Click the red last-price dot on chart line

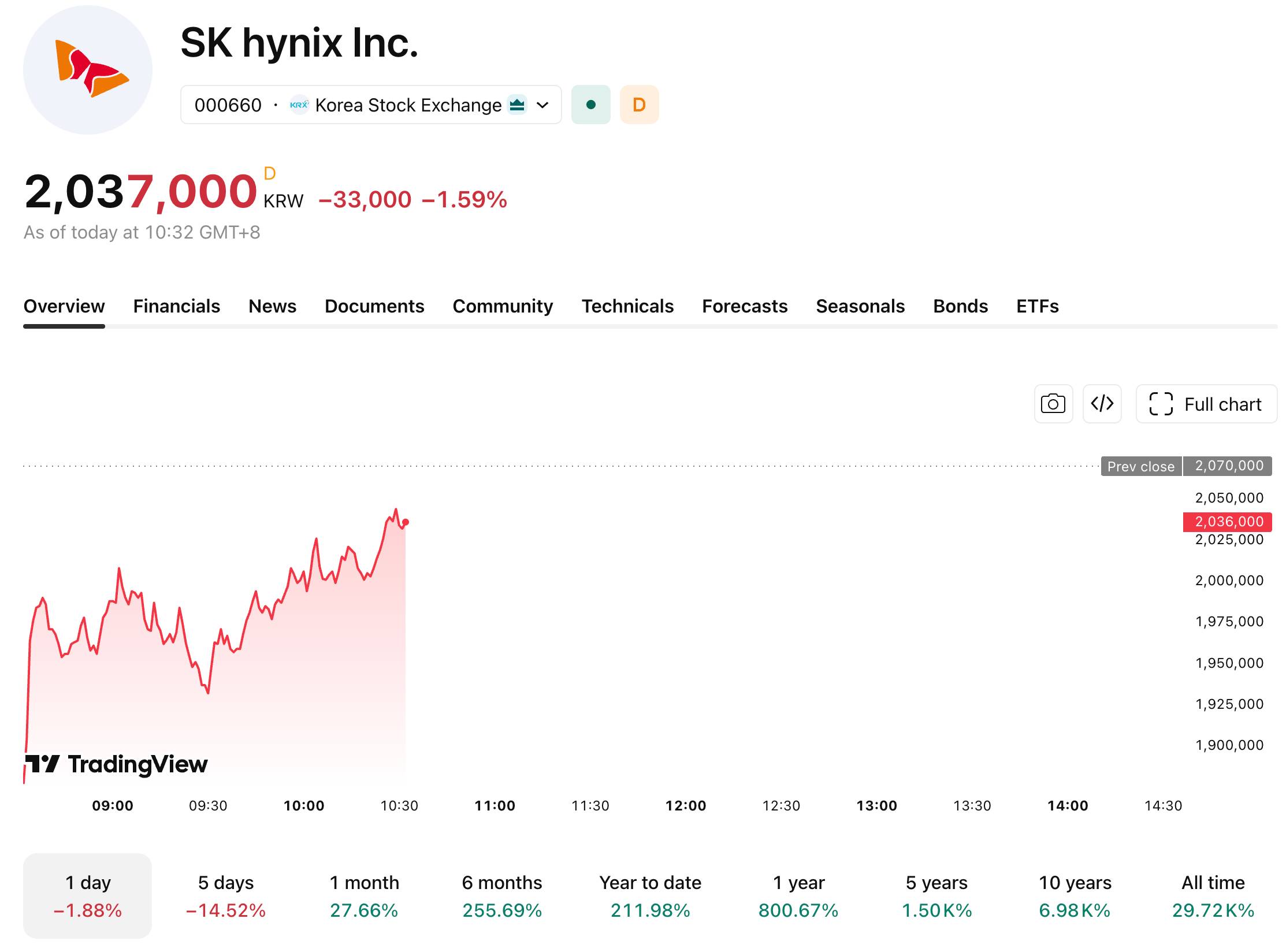[406, 522]
